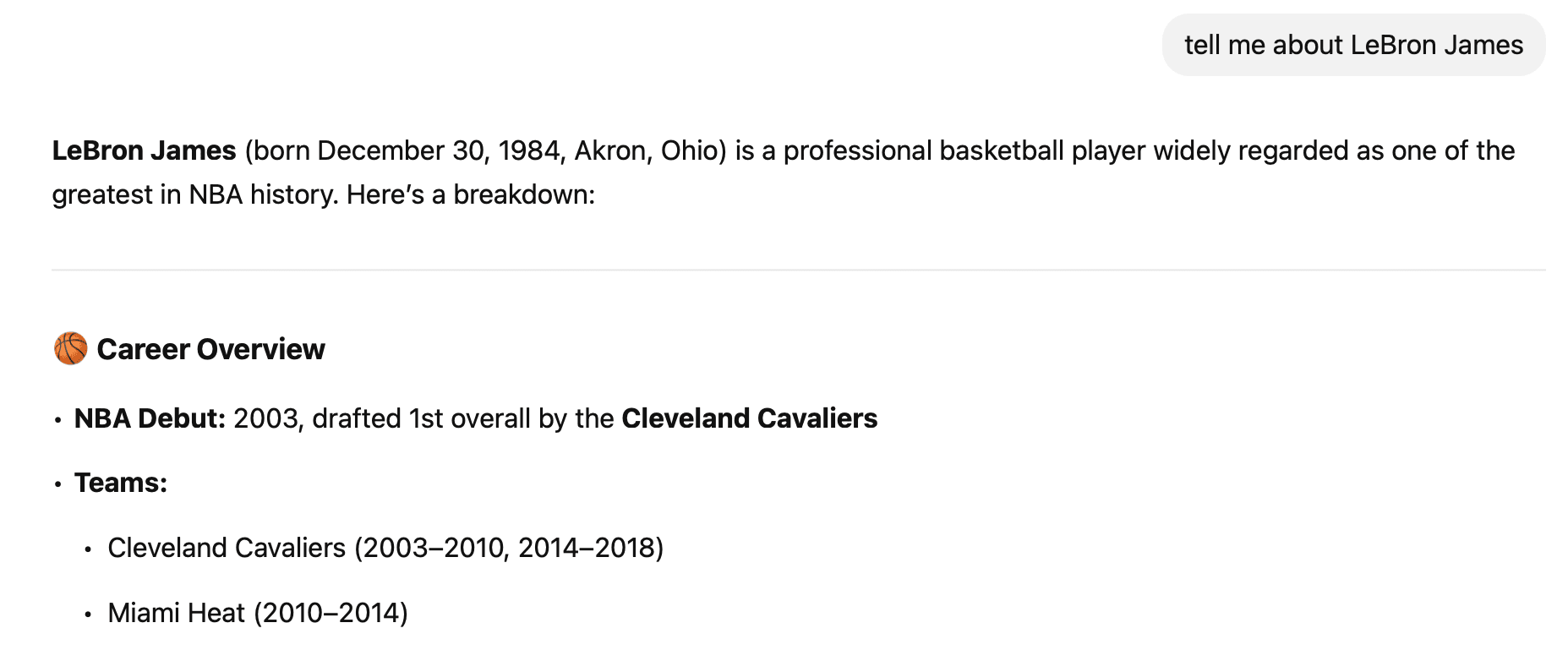Click the text Akron, Ohio
The width and height of the screenshot is (1568, 661).
coord(647,150)
